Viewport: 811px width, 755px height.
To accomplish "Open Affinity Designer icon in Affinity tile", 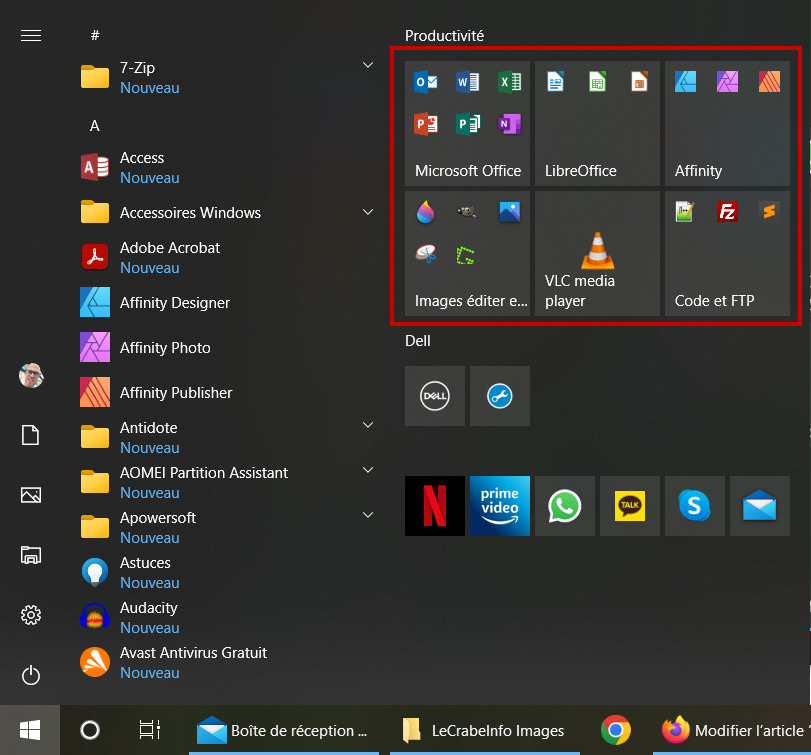I will click(x=685, y=82).
